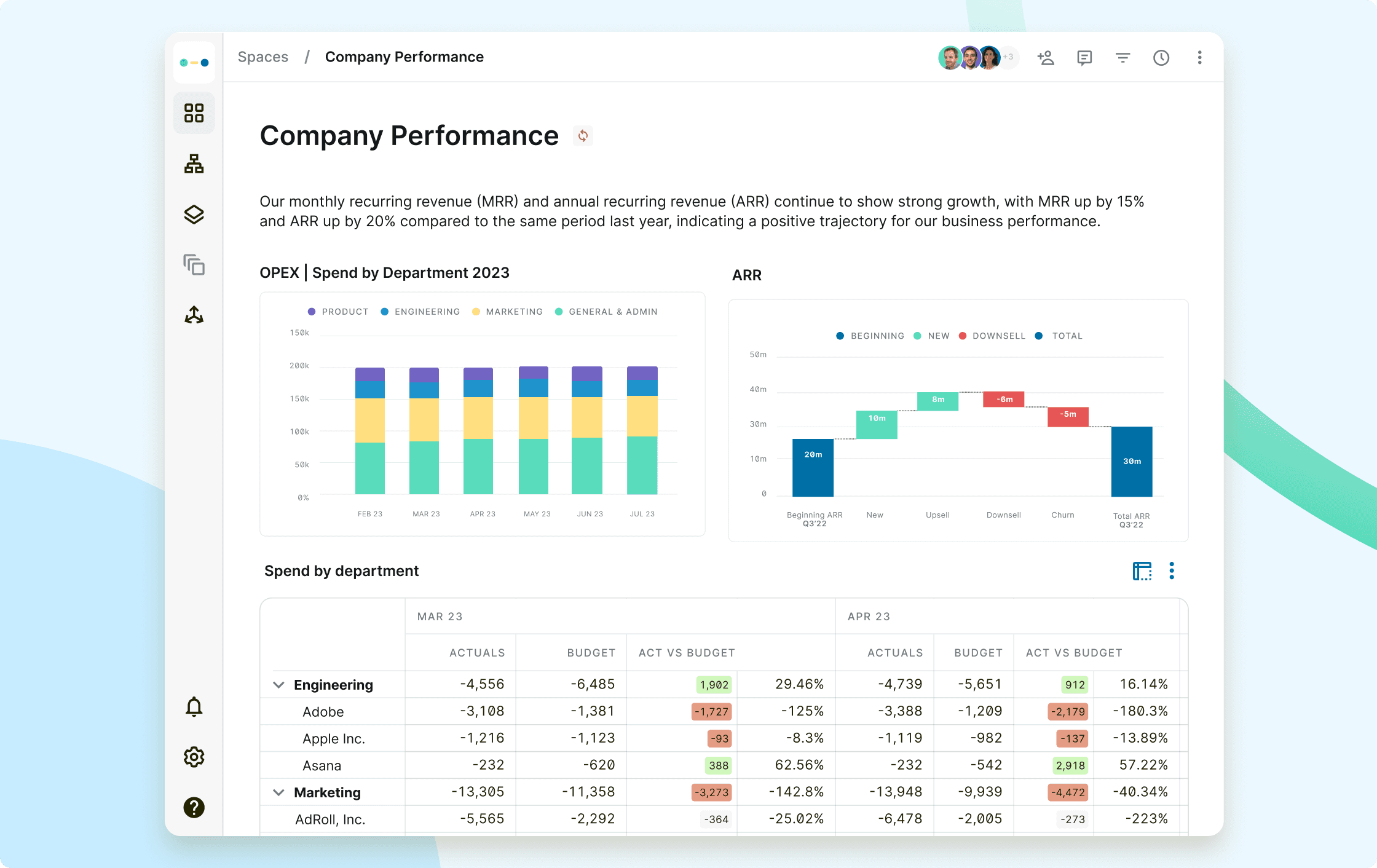Screen dimensions: 1377x868
Task: Click the third collaborator avatar
Action: coord(990,58)
